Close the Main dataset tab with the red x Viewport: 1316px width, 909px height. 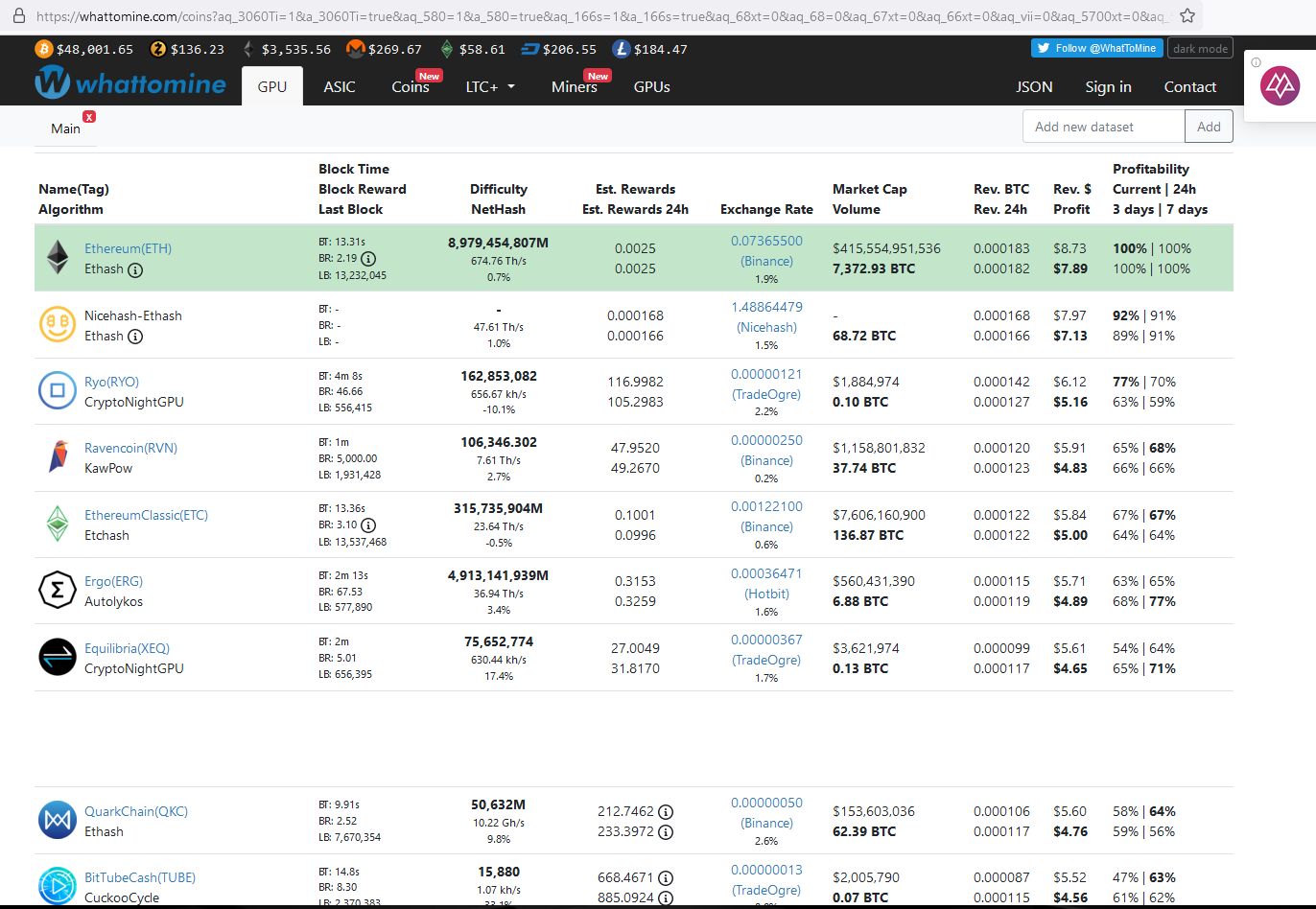click(x=89, y=117)
